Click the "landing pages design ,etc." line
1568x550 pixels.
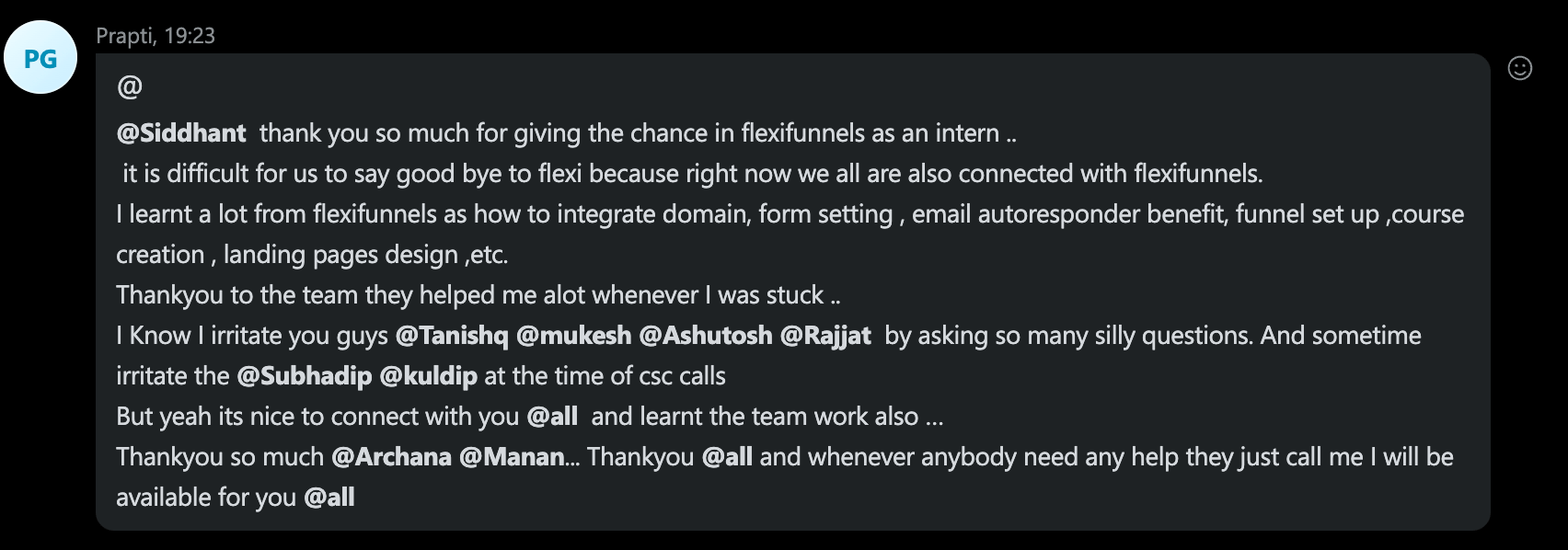(x=312, y=255)
